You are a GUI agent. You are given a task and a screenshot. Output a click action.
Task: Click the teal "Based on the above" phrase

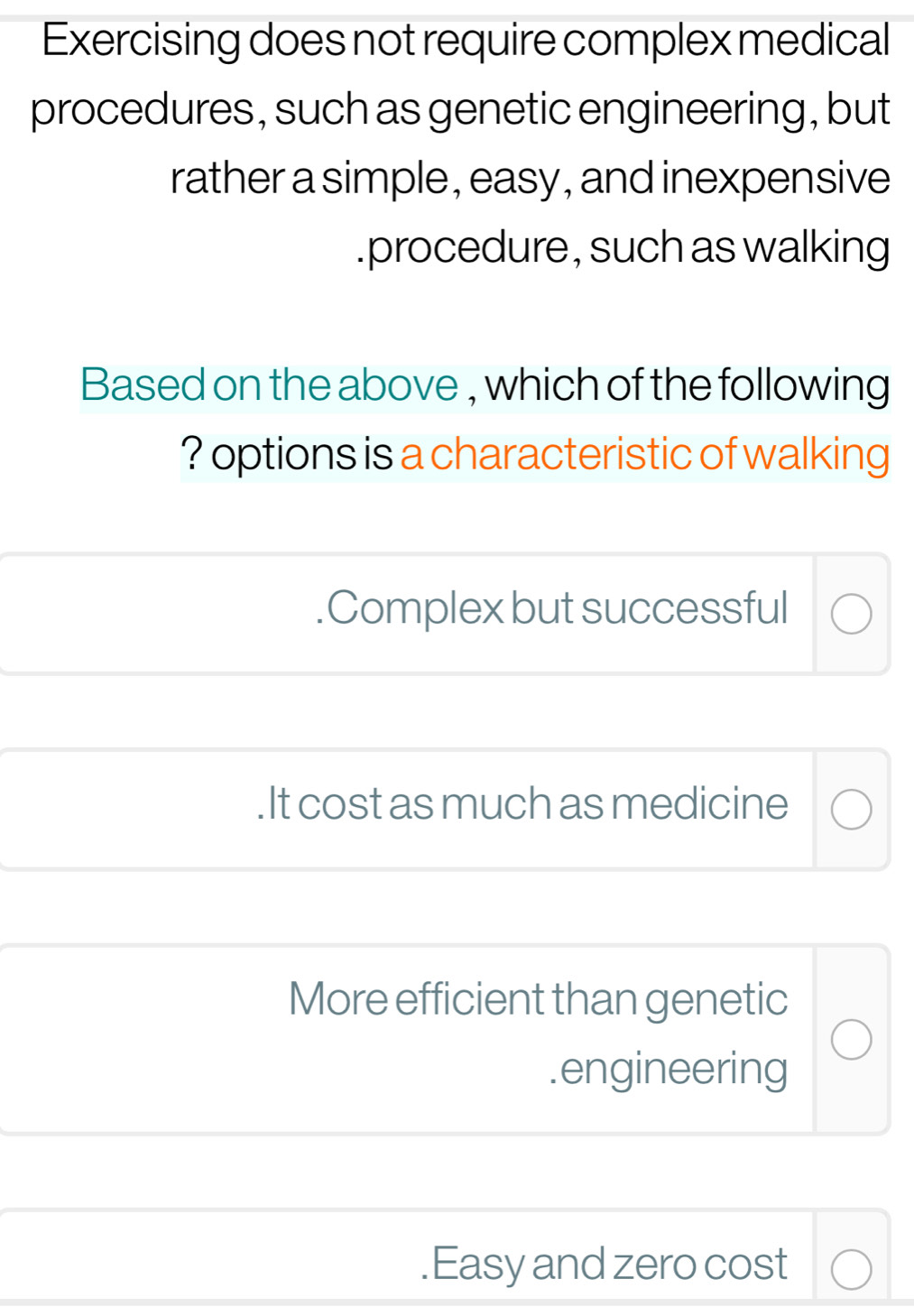click(269, 385)
